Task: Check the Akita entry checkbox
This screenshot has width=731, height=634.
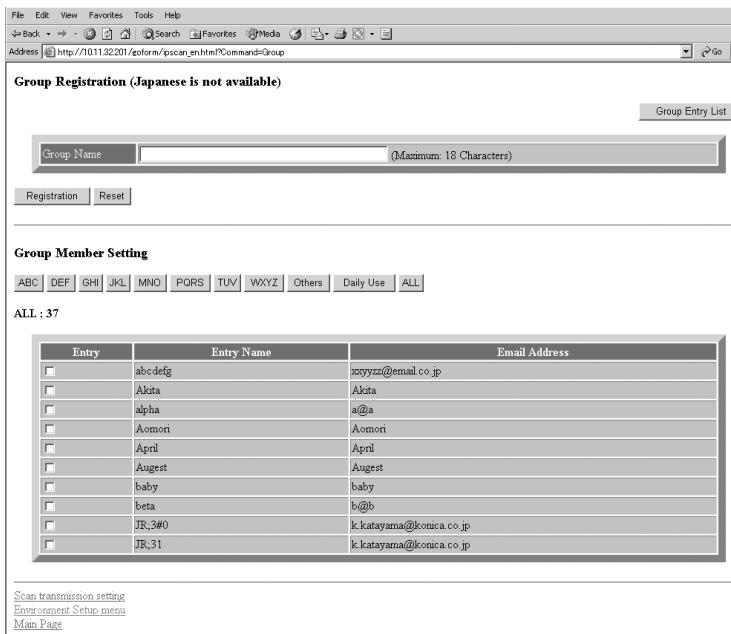Action: [49, 390]
